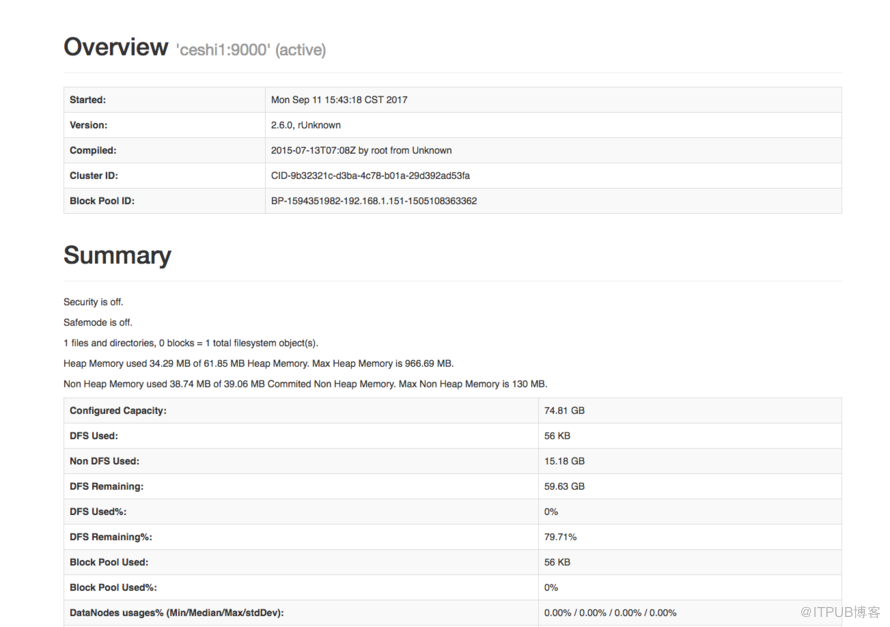Click the Block Pool ID: label
Screen dimensions: 890x627
point(102,201)
